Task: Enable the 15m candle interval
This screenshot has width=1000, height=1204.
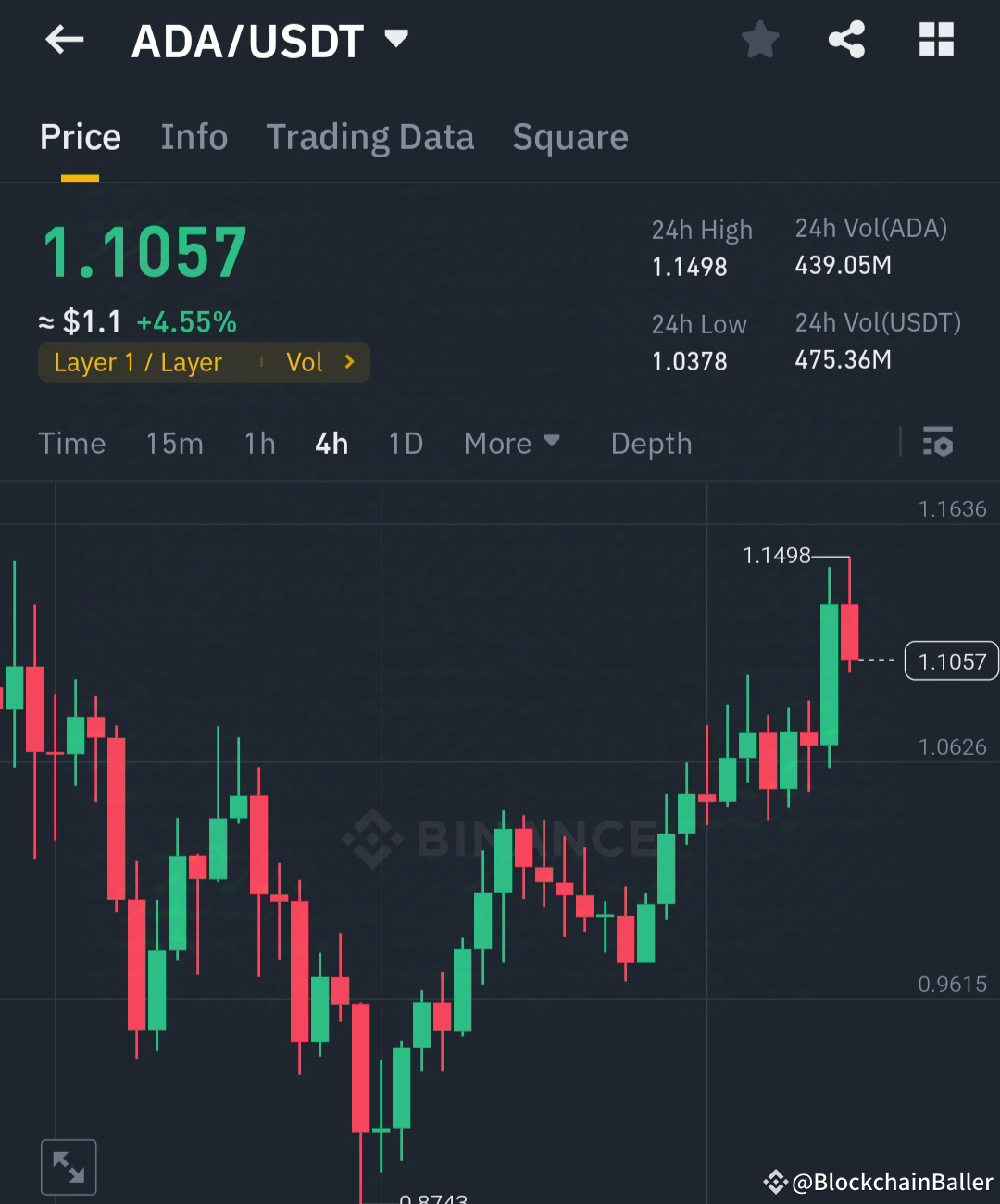Action: click(x=174, y=443)
